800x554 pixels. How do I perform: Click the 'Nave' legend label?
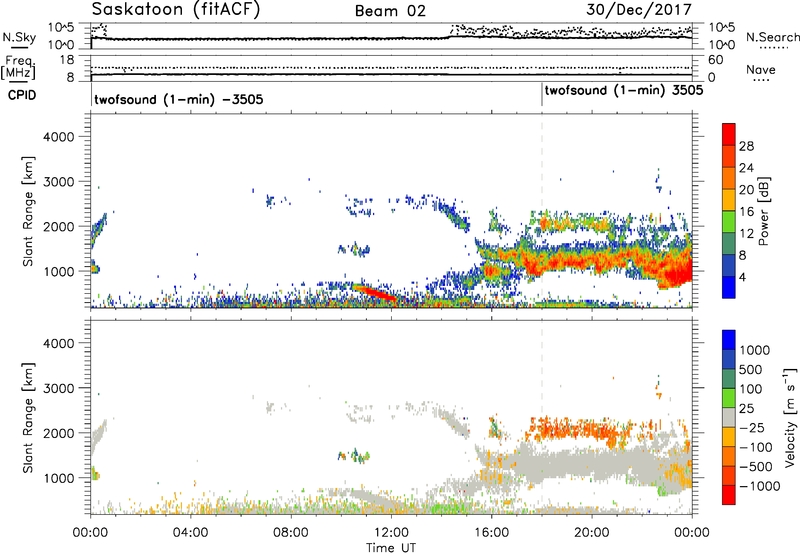760,70
